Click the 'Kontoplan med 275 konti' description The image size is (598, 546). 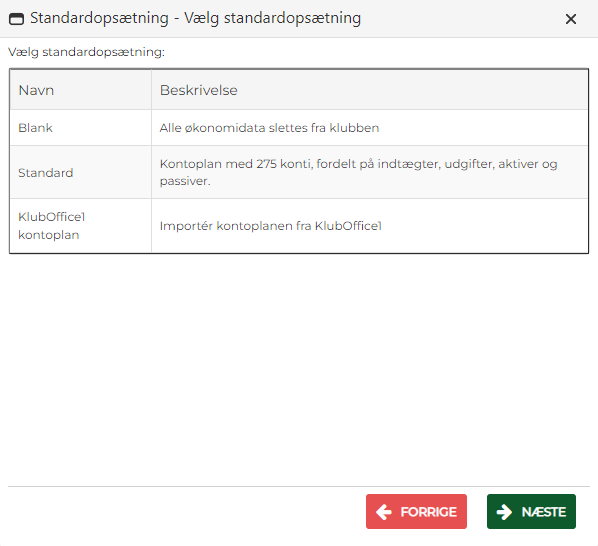tap(358, 172)
